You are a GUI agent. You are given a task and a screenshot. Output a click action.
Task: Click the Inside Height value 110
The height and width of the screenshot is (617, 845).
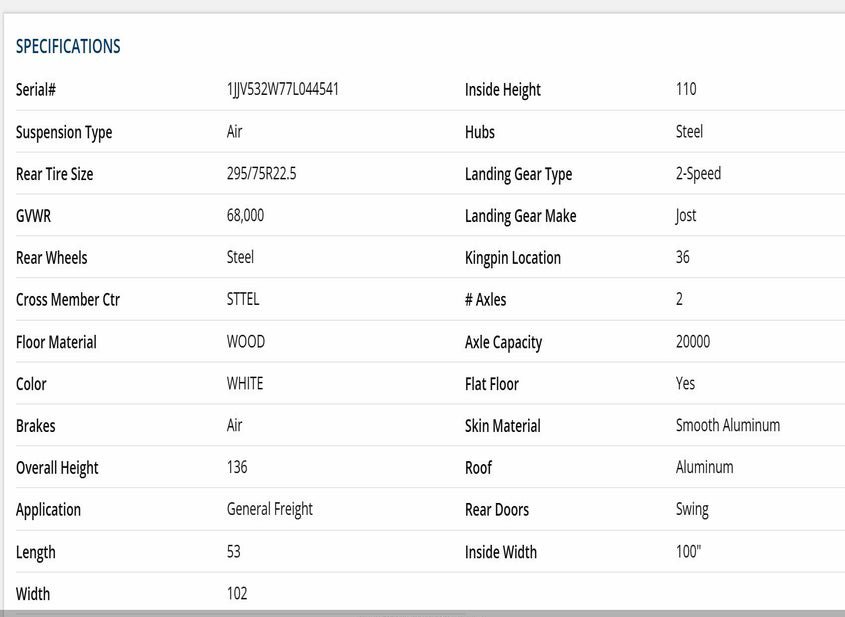pyautogui.click(x=686, y=89)
